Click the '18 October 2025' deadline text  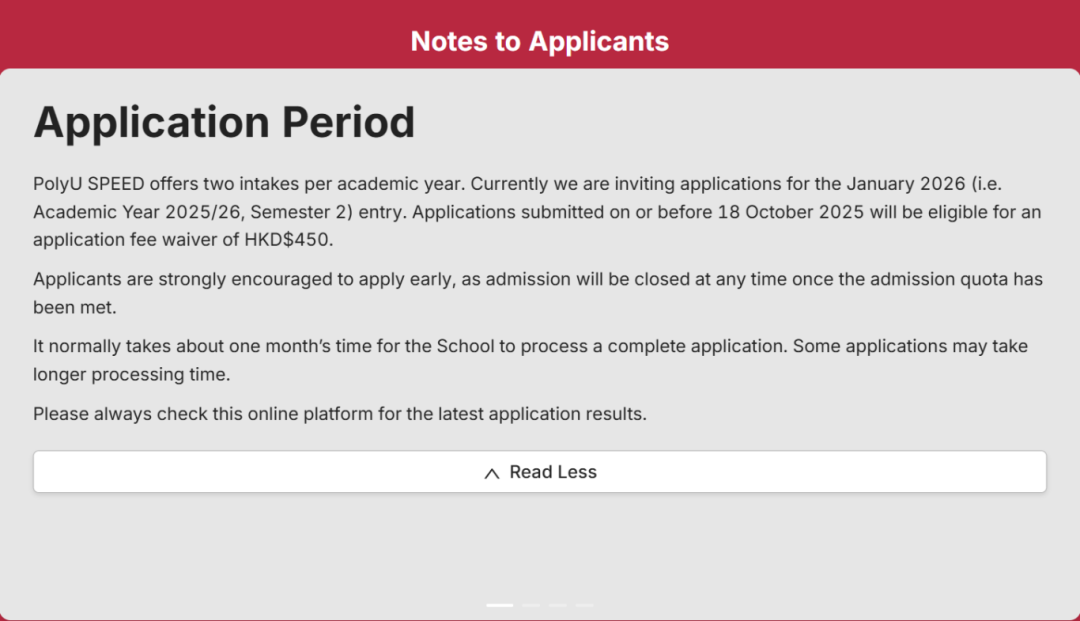click(x=791, y=212)
